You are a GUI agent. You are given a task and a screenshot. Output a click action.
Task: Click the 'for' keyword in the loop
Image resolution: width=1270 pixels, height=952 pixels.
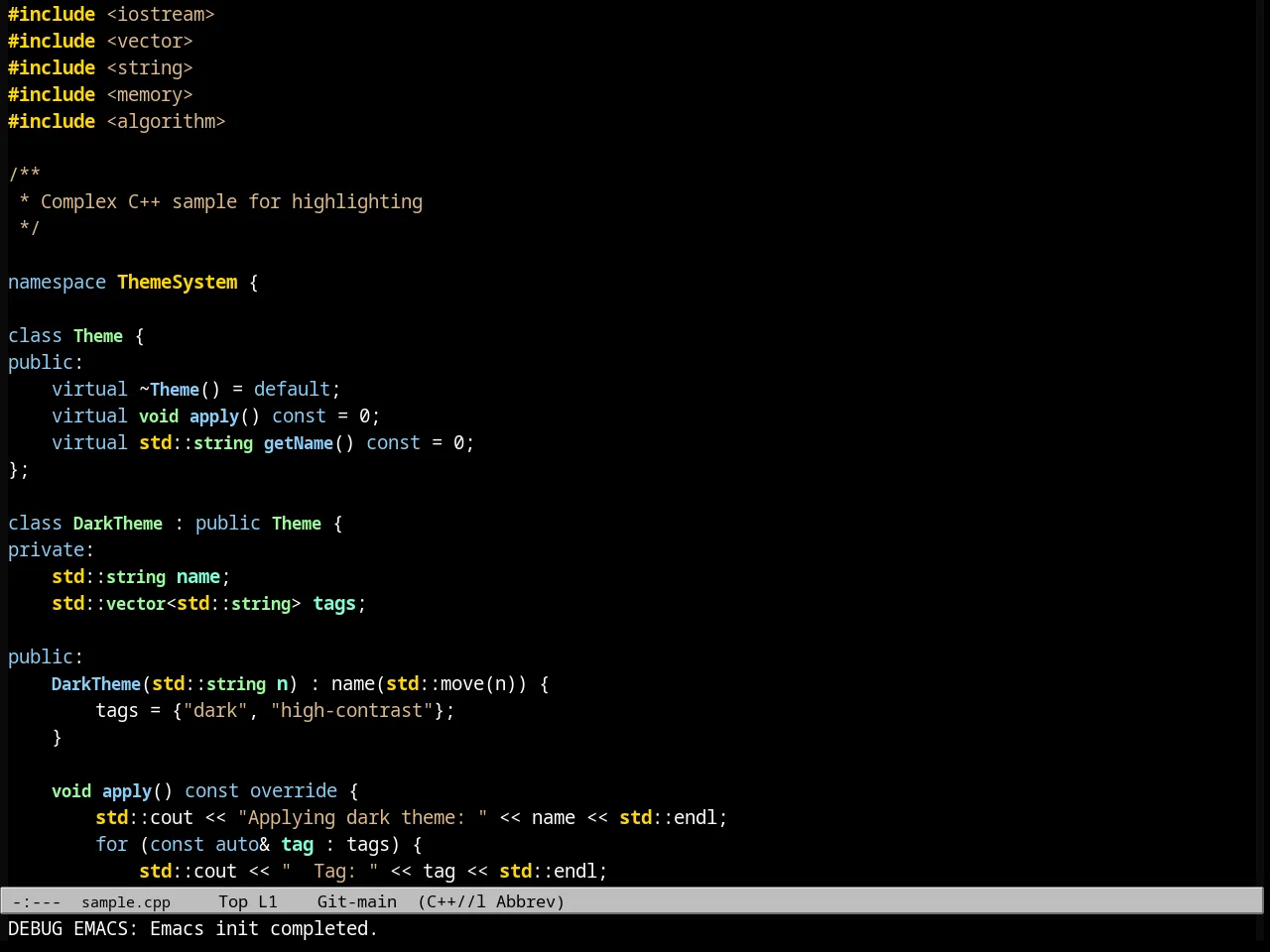click(x=112, y=844)
